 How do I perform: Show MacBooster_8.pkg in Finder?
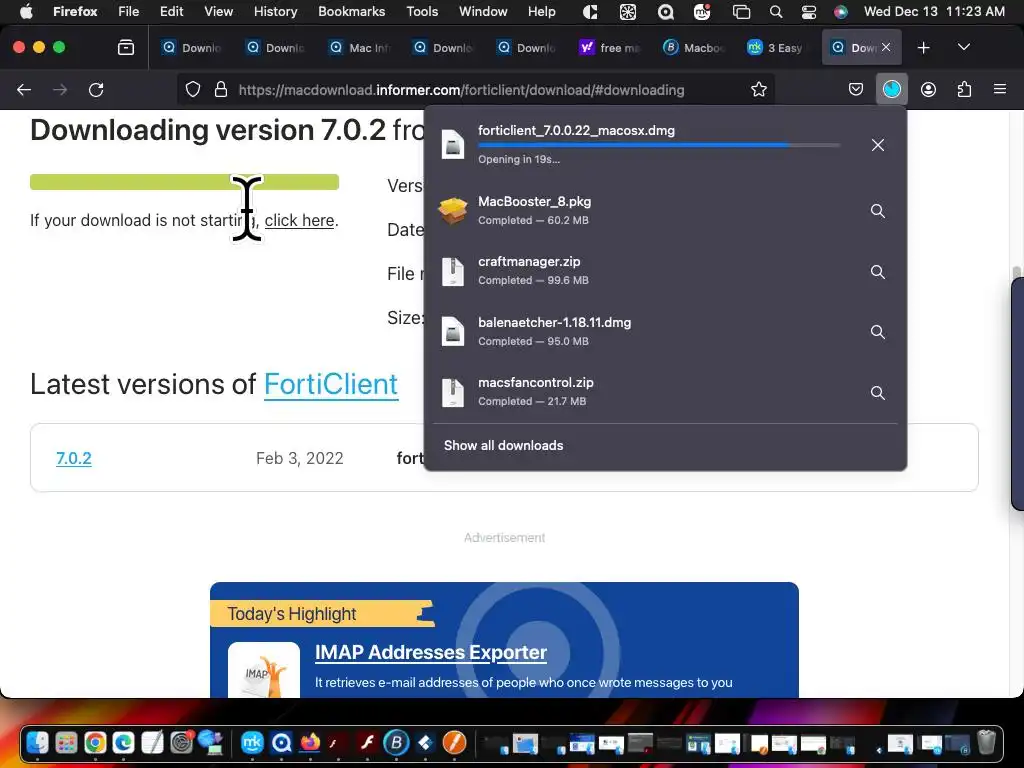(x=878, y=211)
